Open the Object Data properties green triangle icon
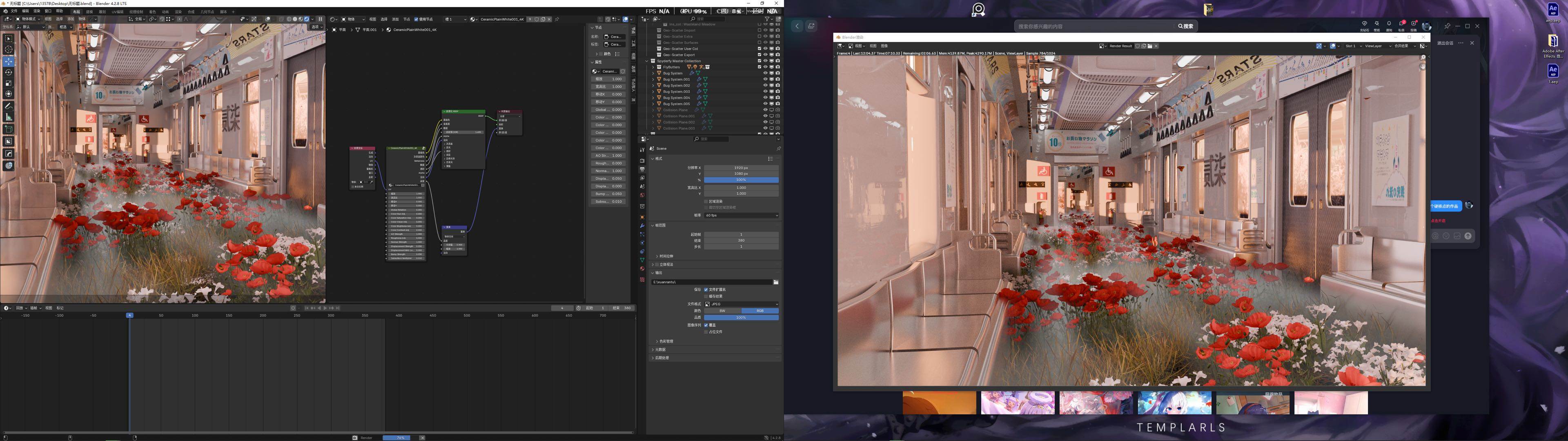This screenshot has width=1568, height=441. click(x=642, y=260)
